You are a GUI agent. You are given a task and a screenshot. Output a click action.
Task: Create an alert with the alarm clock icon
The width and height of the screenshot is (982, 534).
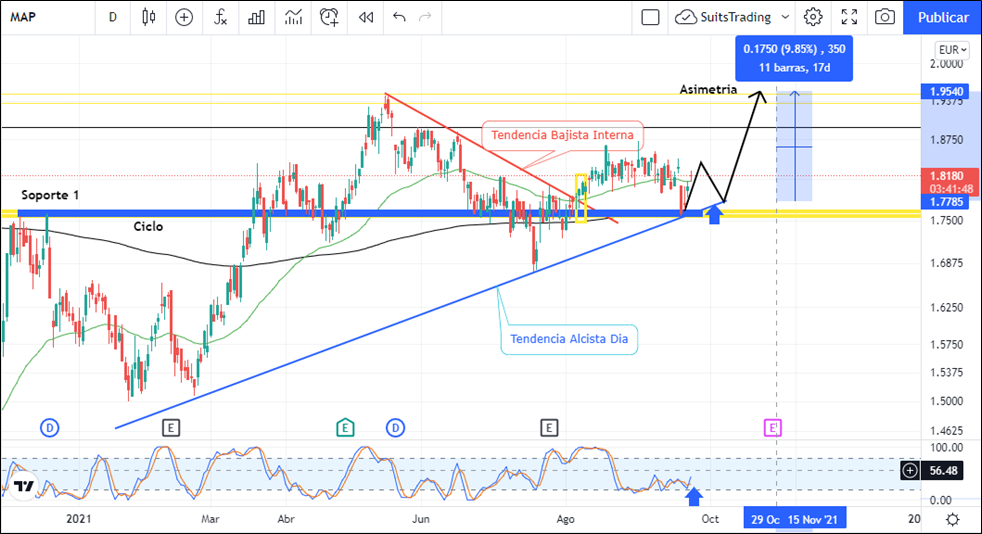(x=329, y=17)
